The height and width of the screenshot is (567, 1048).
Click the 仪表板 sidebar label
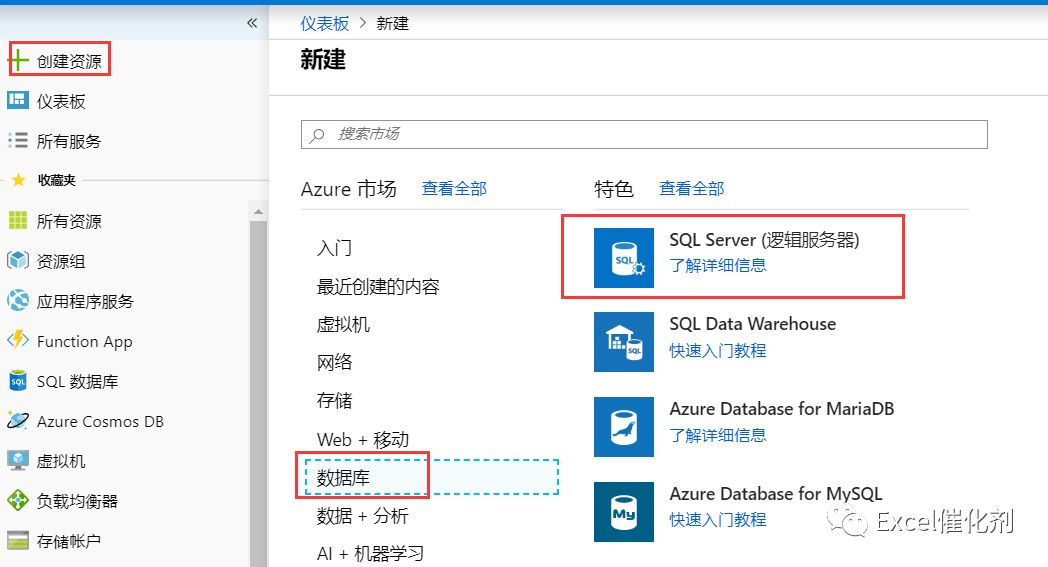click(61, 101)
